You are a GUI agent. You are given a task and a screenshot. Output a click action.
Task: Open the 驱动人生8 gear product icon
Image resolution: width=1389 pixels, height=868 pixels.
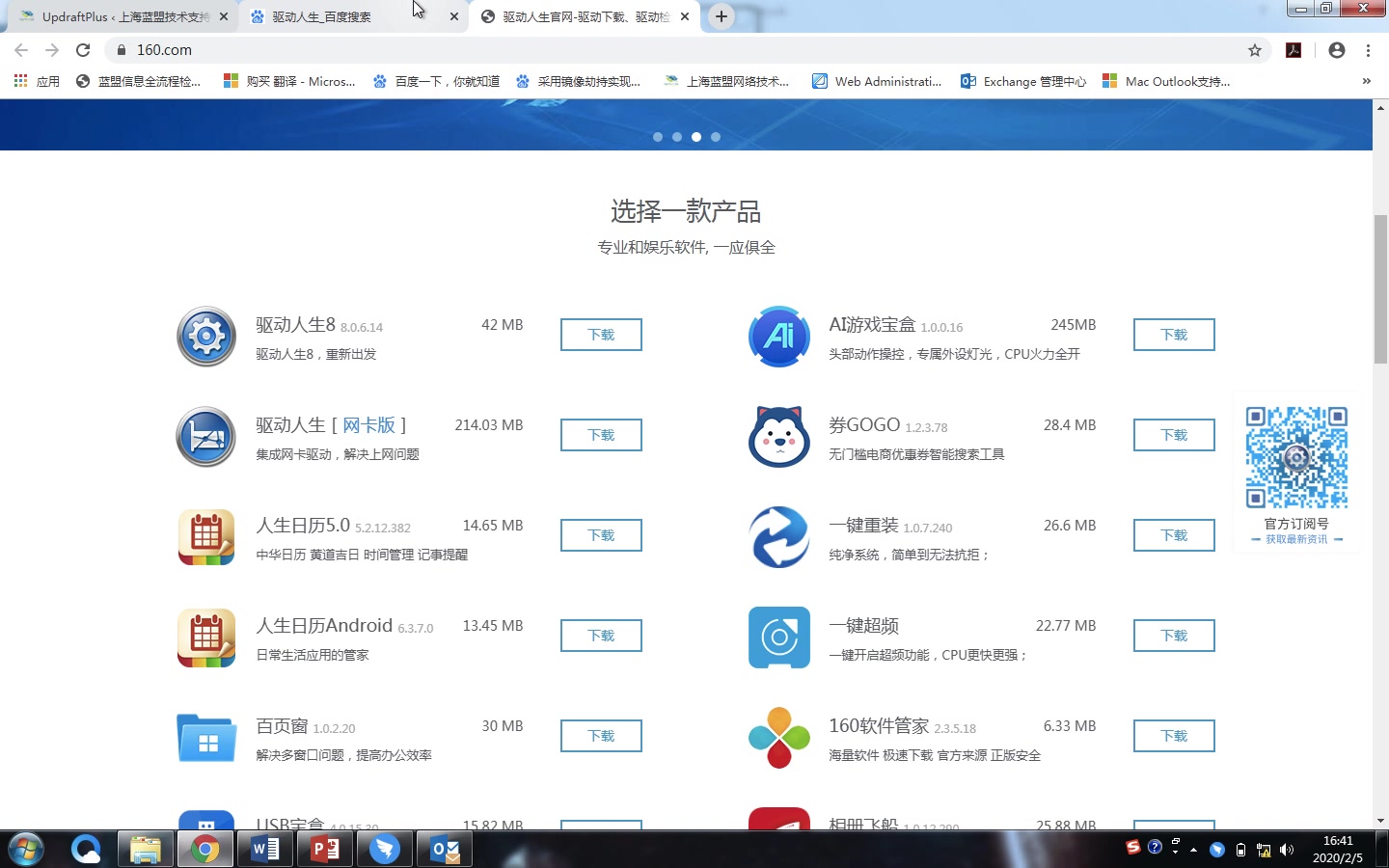point(206,337)
